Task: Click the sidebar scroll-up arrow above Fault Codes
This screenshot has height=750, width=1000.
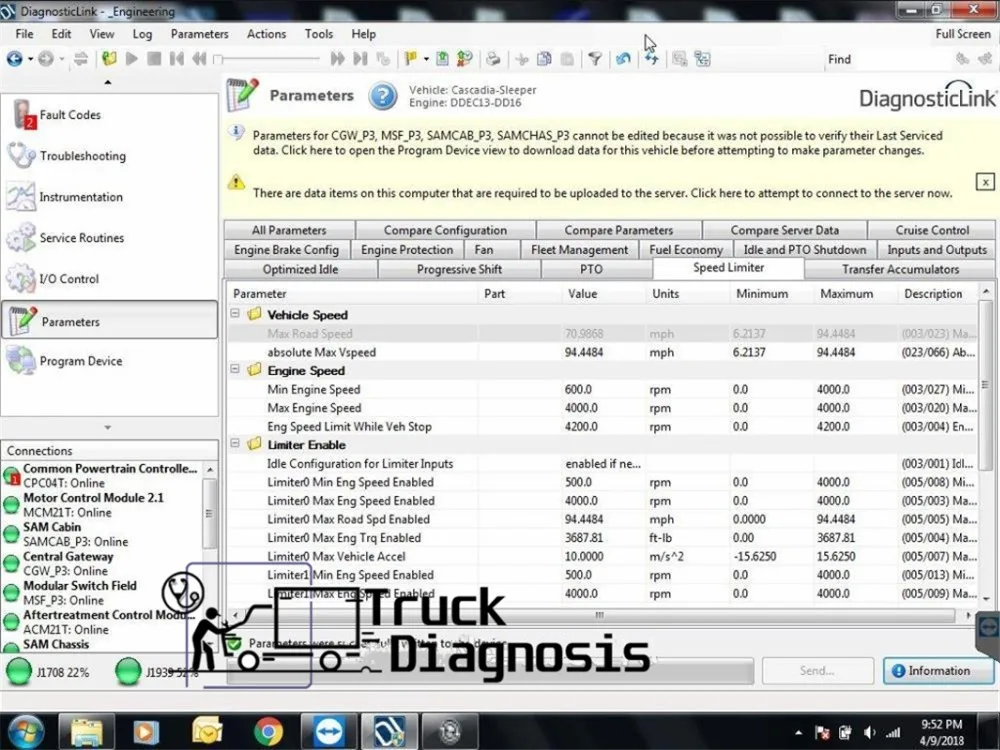Action: (108, 82)
